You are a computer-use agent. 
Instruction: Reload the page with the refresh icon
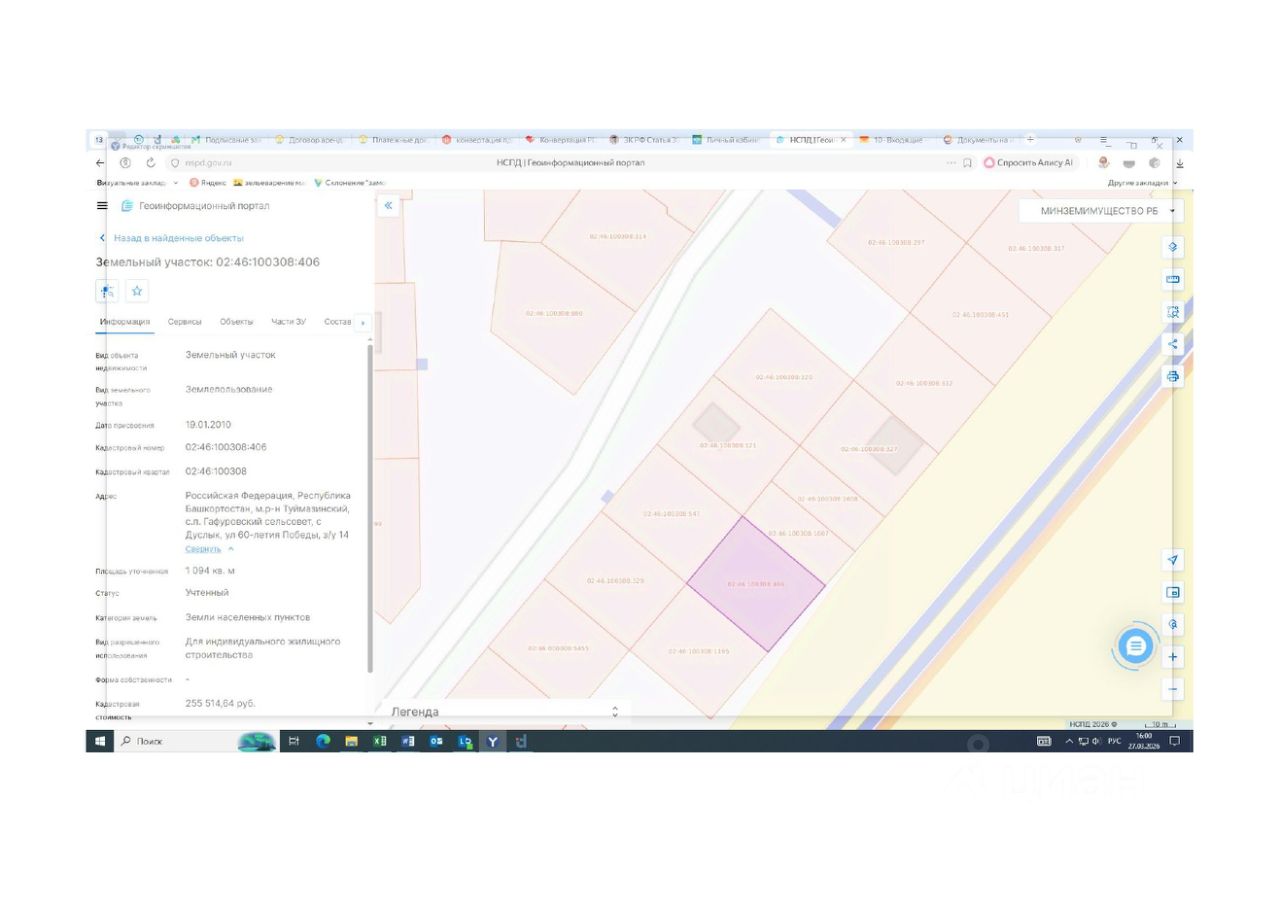pyautogui.click(x=151, y=163)
